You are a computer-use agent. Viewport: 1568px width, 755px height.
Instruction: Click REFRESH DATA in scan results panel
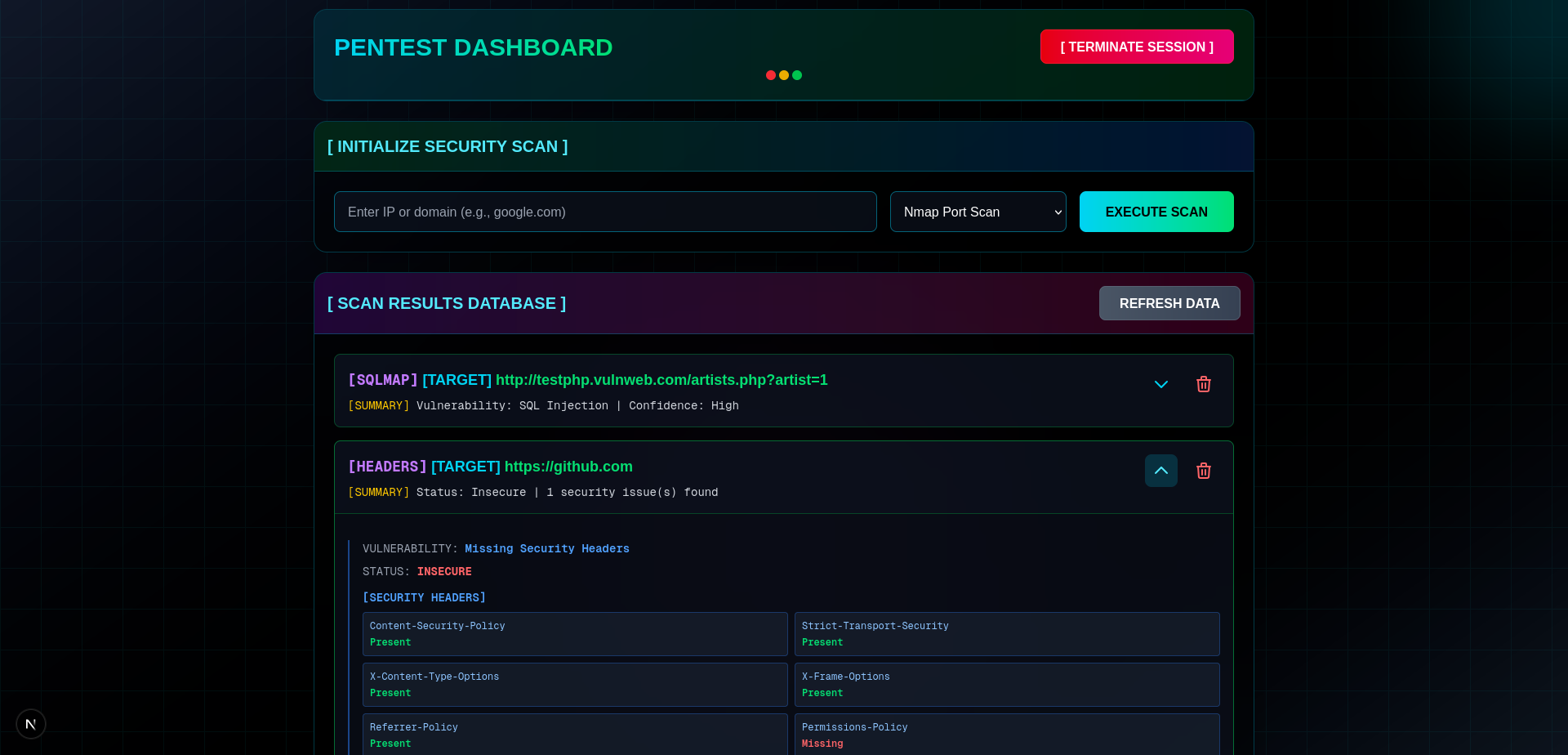pyautogui.click(x=1169, y=303)
